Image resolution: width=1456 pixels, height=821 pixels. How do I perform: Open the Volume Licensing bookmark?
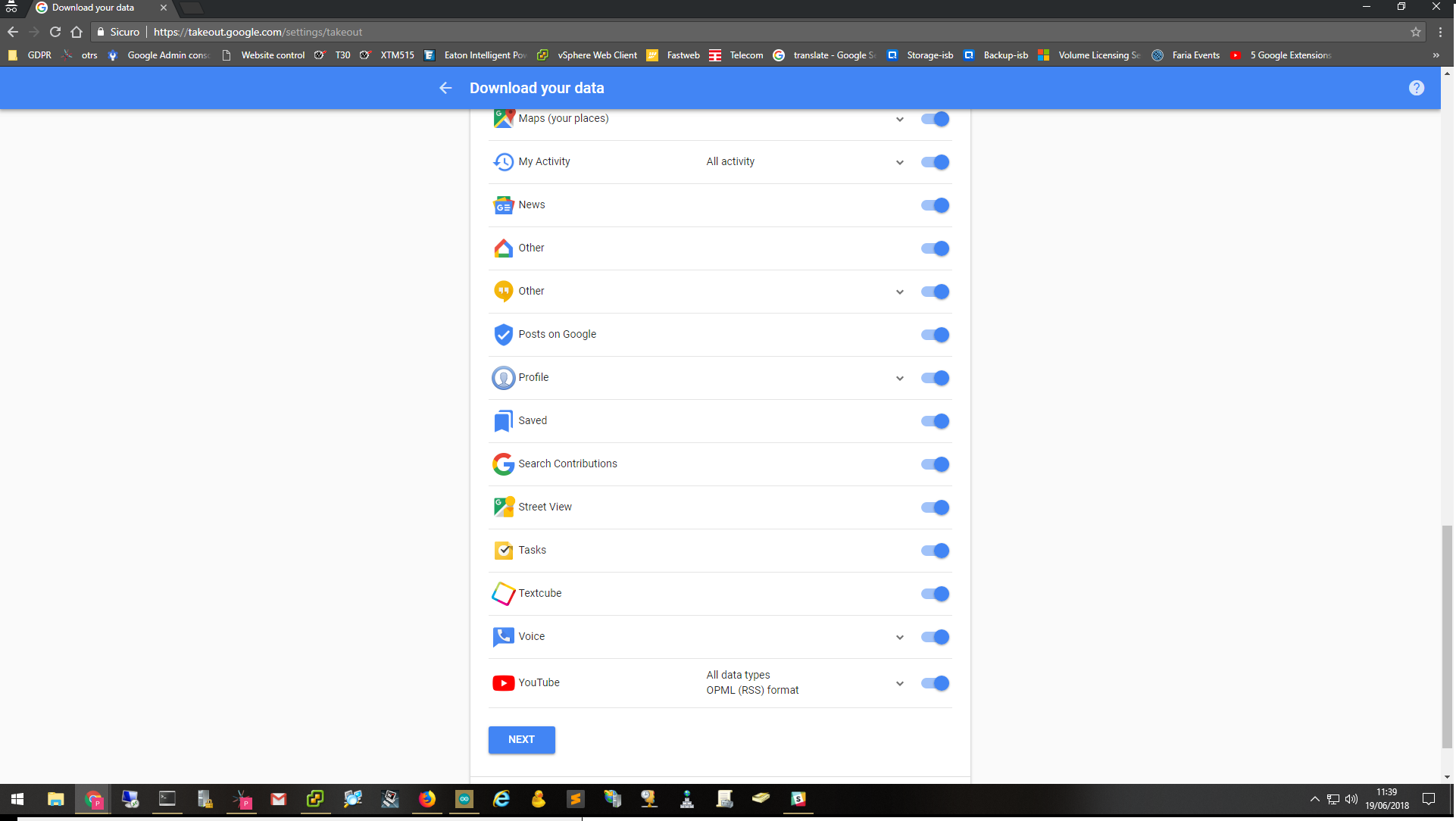pos(1089,55)
